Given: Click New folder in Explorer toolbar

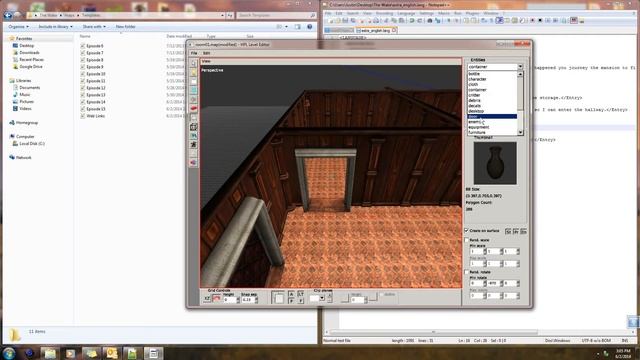Looking at the screenshot, I should pyautogui.click(x=126, y=27).
